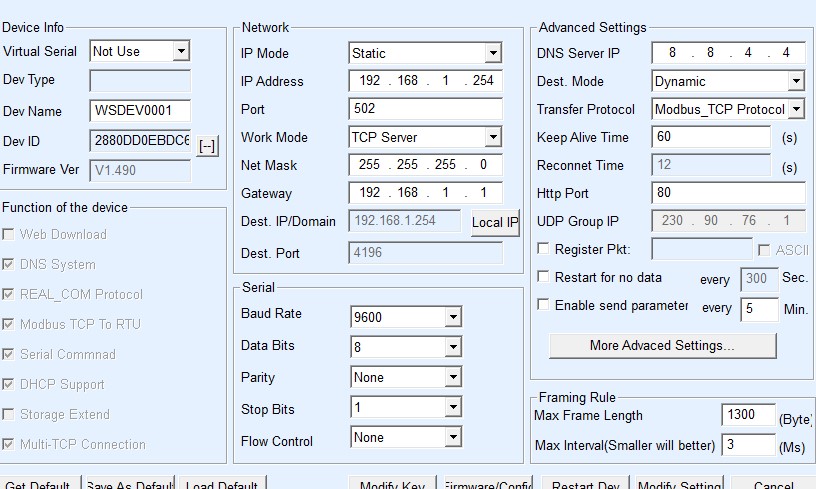
Task: Focus the Dev Name text field
Action: tap(140, 111)
